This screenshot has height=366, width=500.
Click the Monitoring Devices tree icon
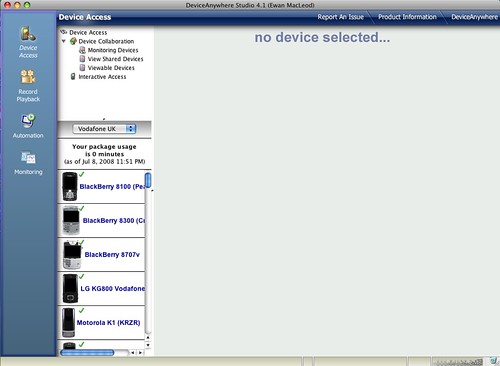(x=82, y=50)
